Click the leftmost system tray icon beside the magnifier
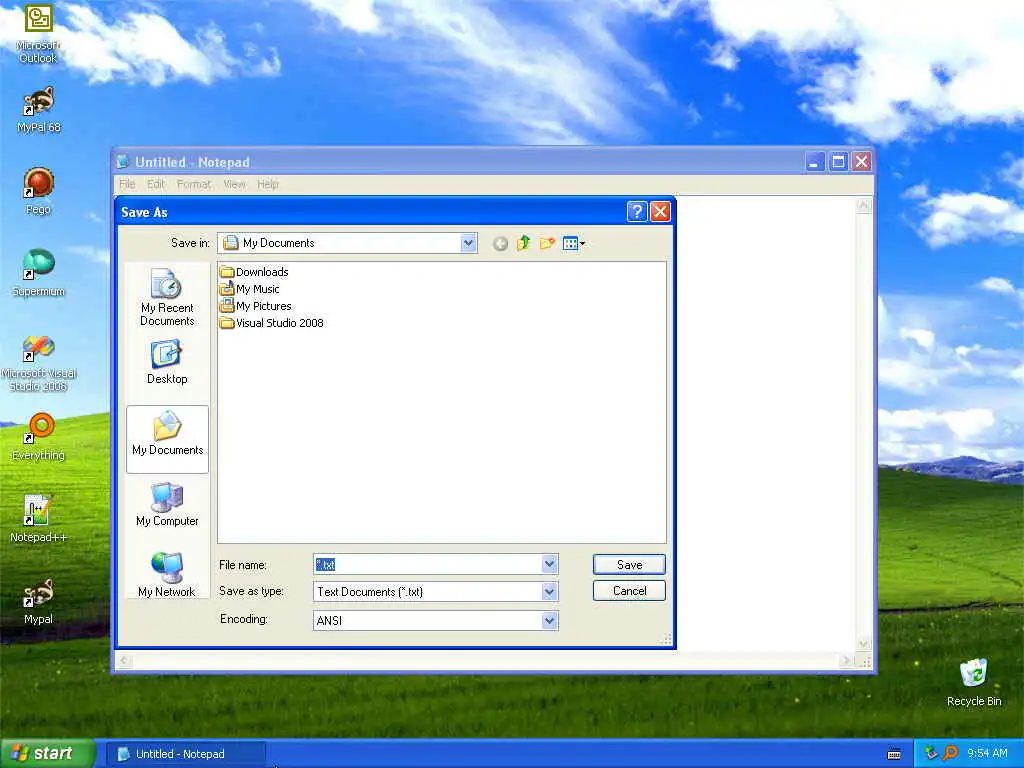 [x=931, y=754]
